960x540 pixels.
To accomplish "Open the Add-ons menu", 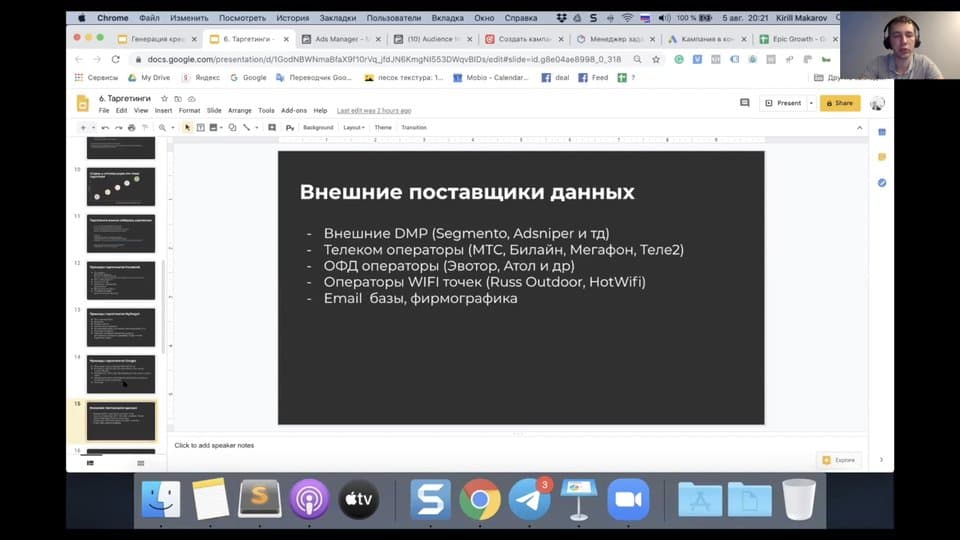I will click(294, 111).
